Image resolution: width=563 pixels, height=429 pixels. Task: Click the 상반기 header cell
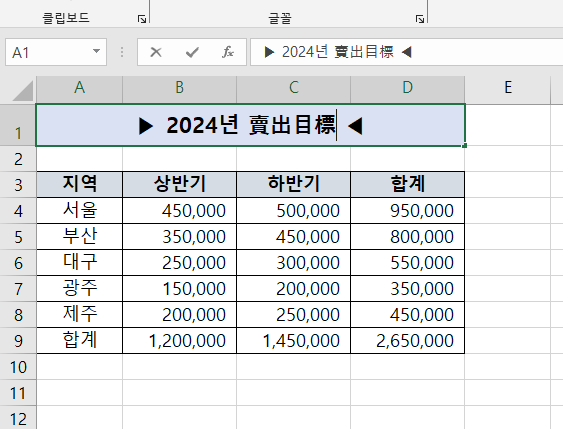click(180, 185)
